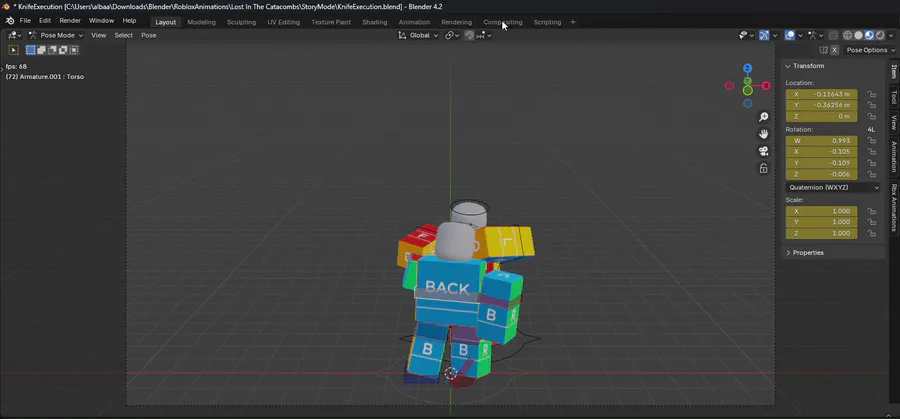The width and height of the screenshot is (900, 419).
Task: Lock the Location Z value
Action: tap(871, 117)
